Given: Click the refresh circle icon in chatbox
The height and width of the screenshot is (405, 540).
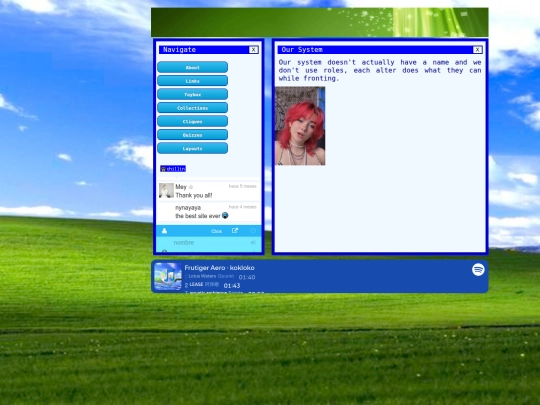Looking at the screenshot, I should coord(253,231).
